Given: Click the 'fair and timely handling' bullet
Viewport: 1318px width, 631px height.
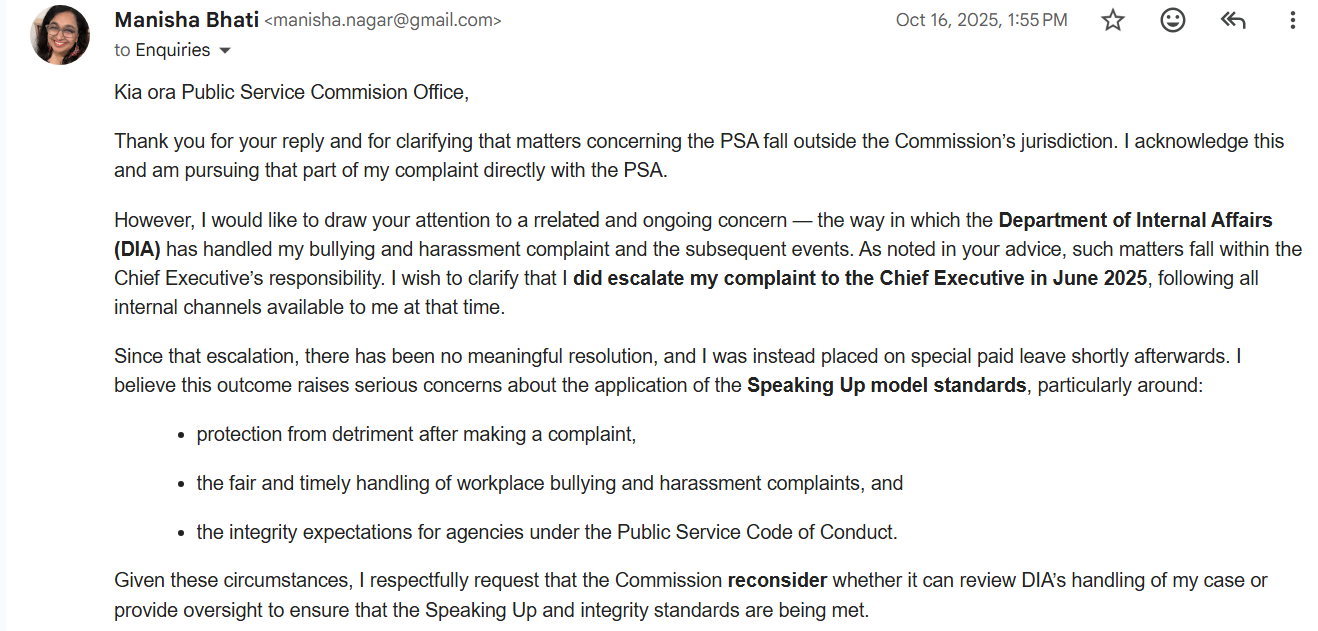Looking at the screenshot, I should (550, 483).
